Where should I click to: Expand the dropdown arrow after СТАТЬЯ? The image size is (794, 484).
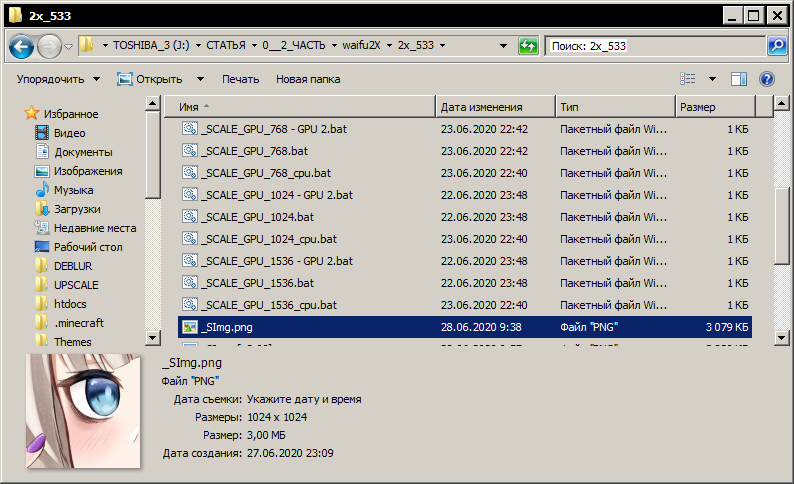(x=254, y=46)
